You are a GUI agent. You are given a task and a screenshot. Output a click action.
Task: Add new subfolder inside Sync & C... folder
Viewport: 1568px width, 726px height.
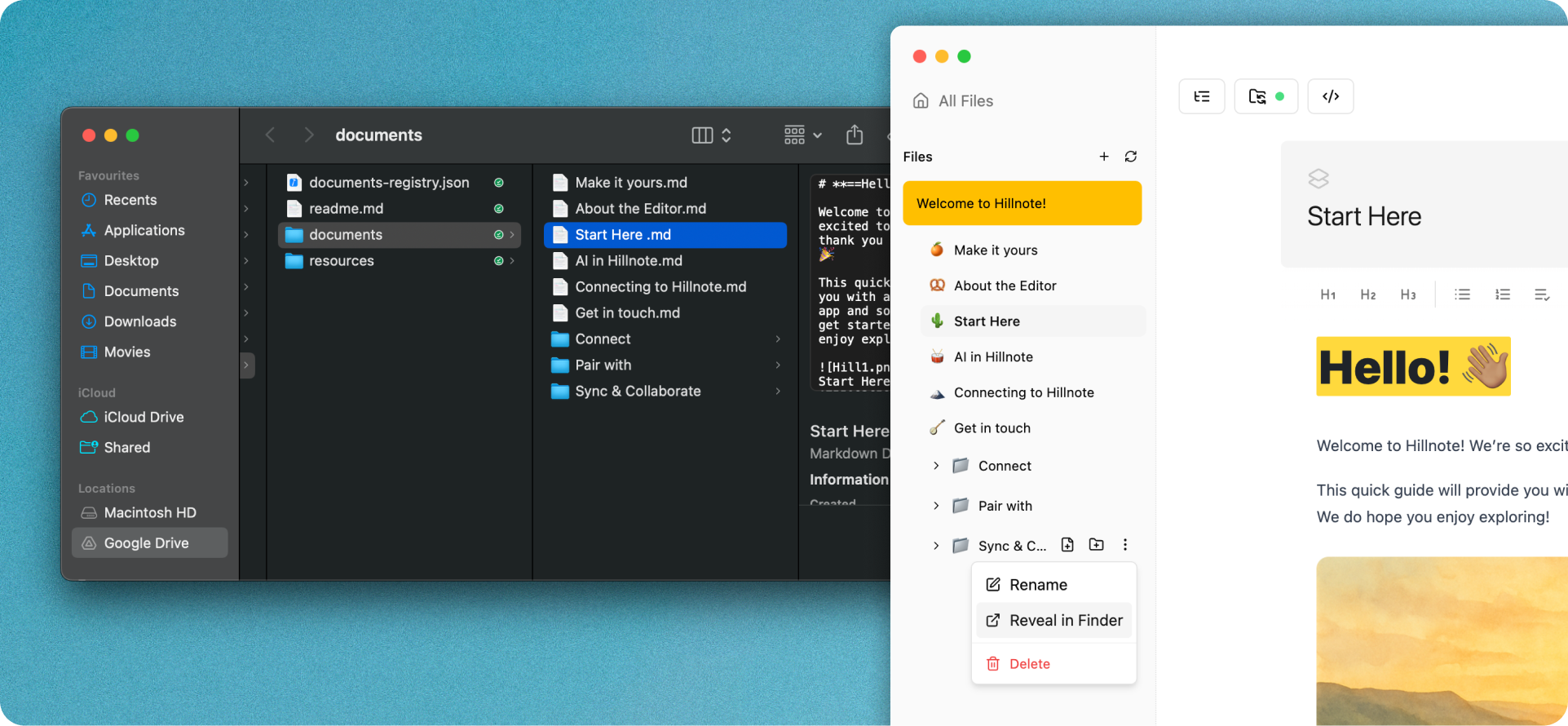coord(1097,545)
